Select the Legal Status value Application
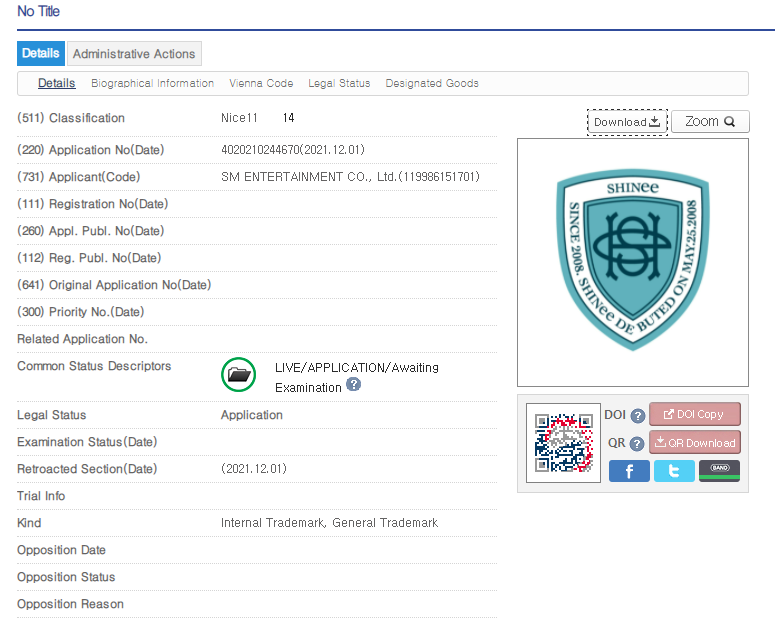 pos(252,415)
